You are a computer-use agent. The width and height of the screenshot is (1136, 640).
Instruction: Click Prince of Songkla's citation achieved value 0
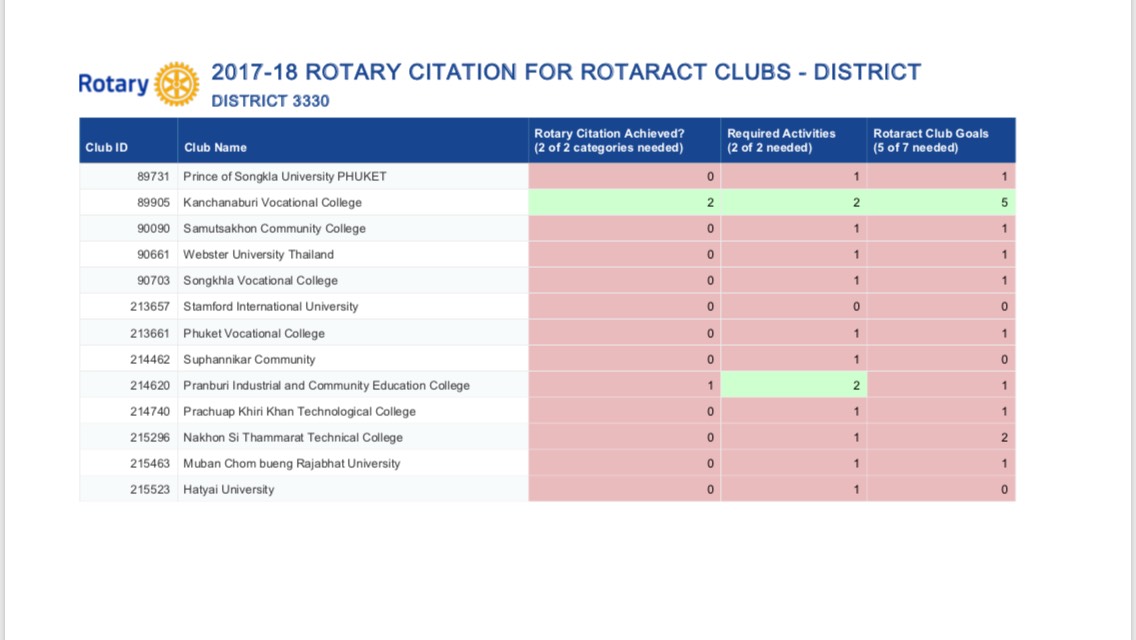tap(710, 176)
